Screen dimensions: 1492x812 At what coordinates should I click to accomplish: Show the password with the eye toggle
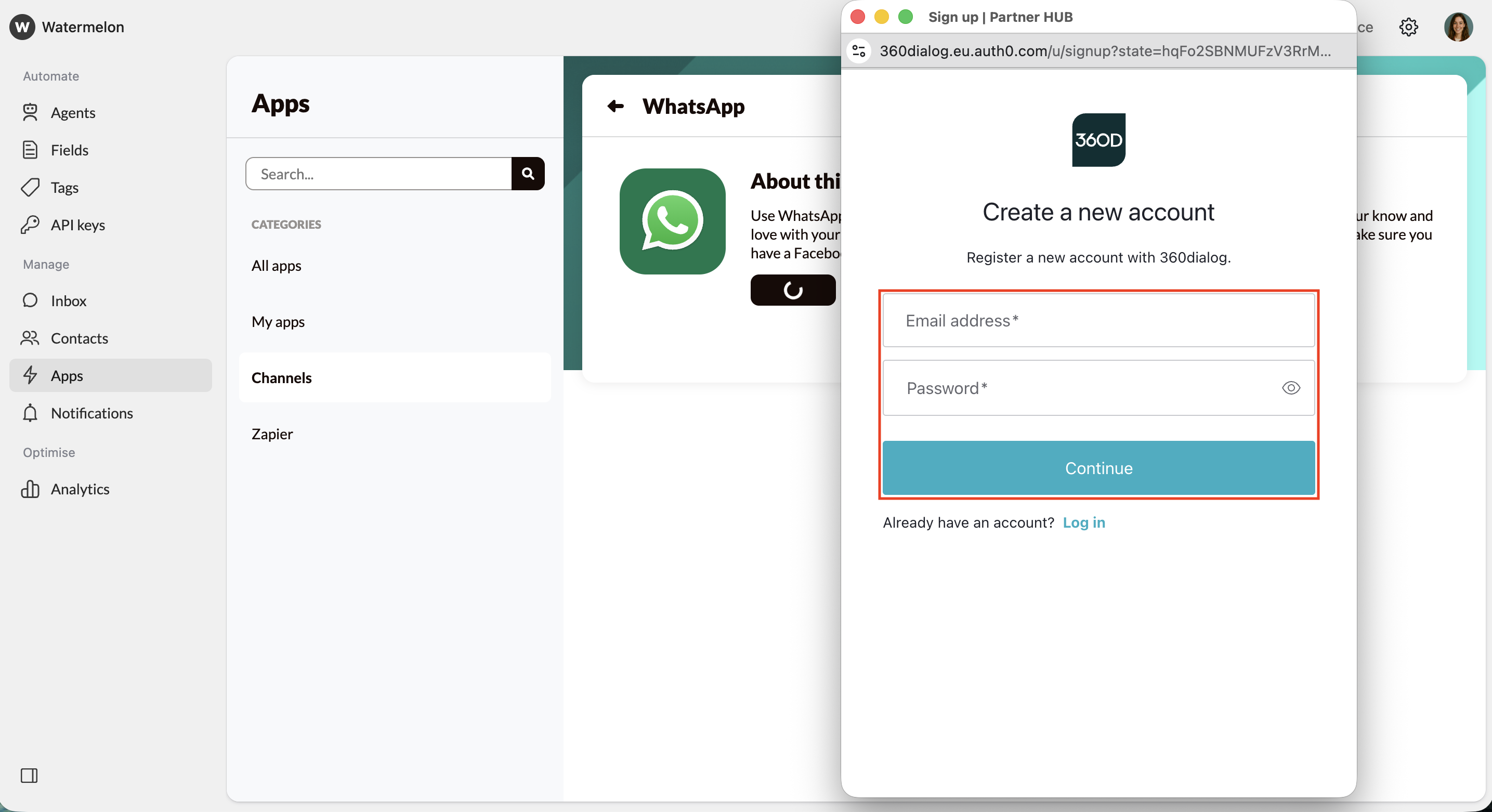click(x=1291, y=388)
